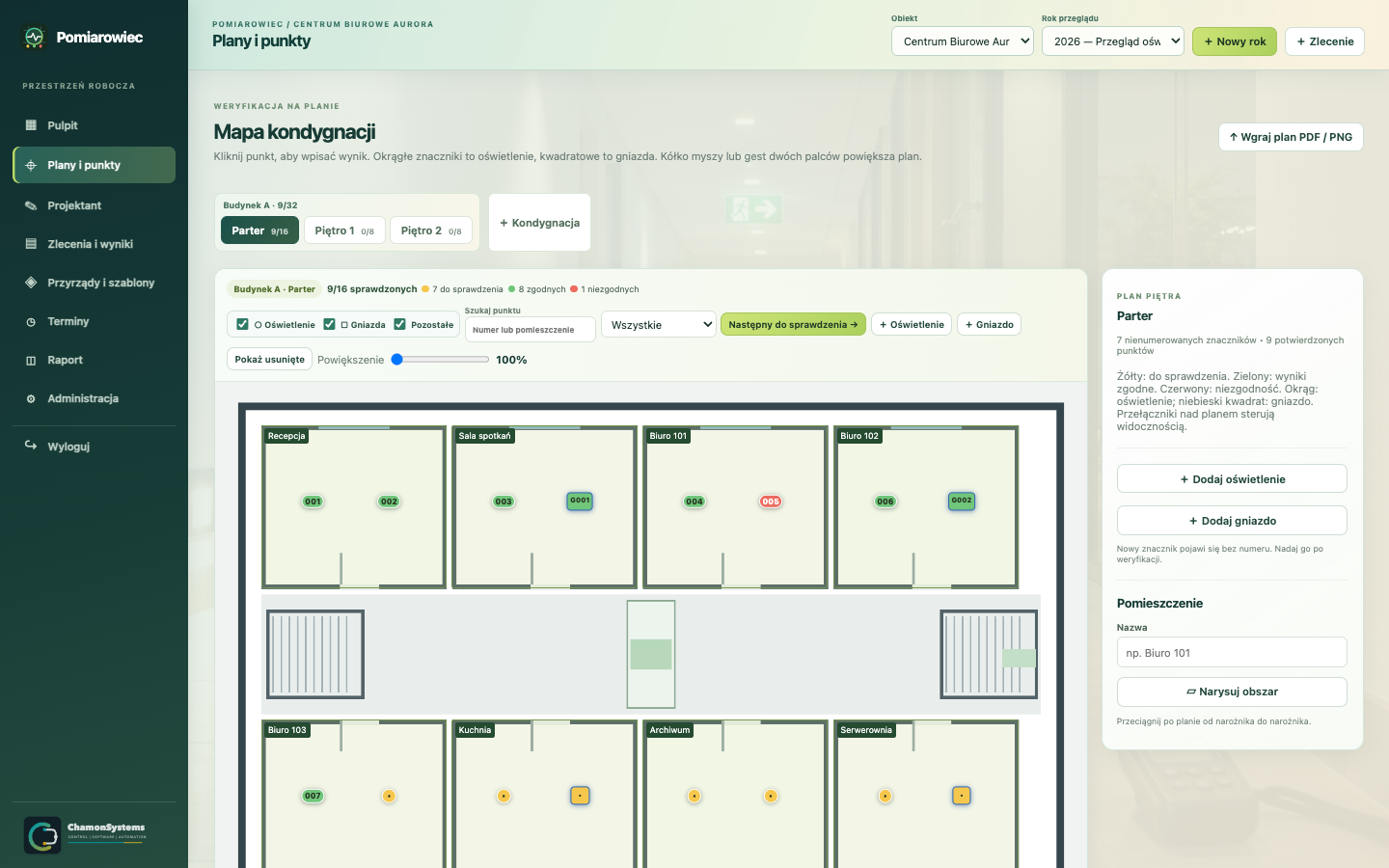Select socket marker G002 in Biuro 102
Screen dimensions: 1389x868
[962, 501]
